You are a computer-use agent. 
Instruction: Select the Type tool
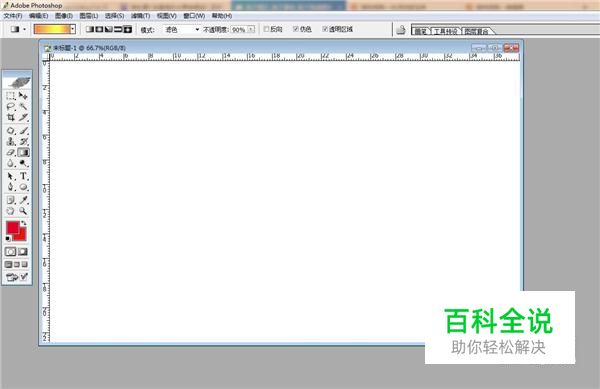(23, 176)
